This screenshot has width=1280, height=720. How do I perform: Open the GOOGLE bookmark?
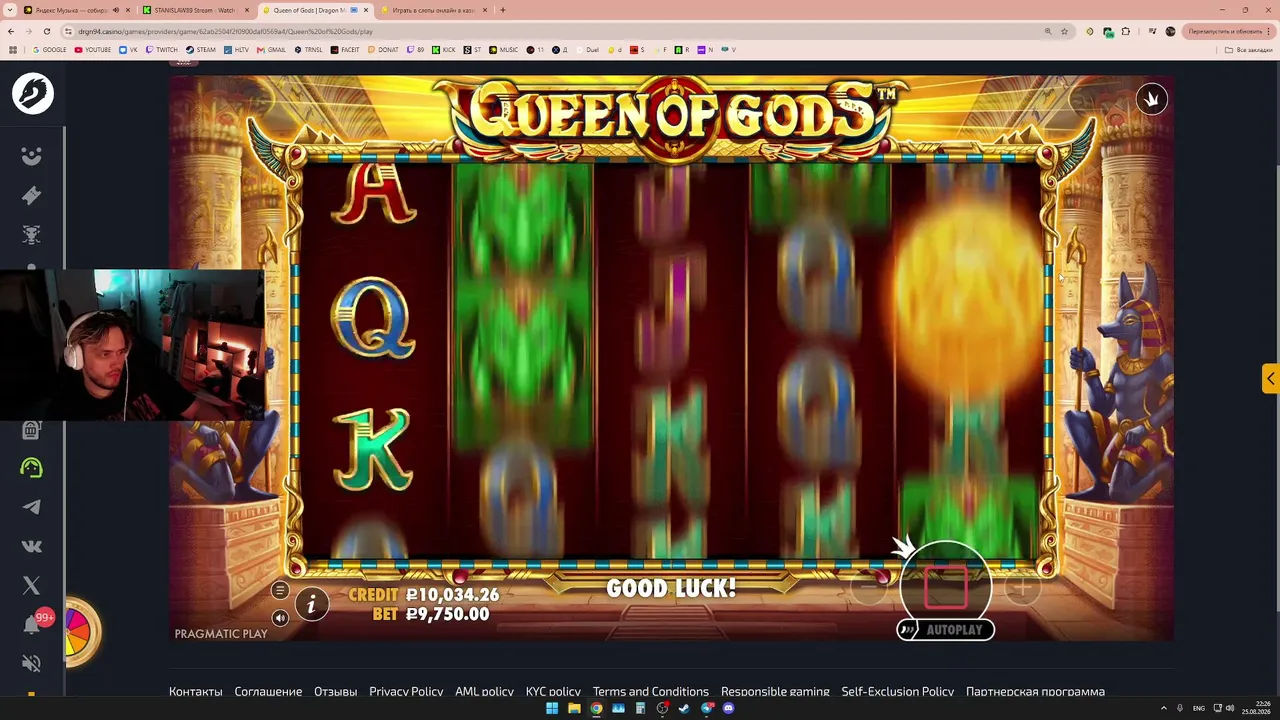[x=50, y=50]
